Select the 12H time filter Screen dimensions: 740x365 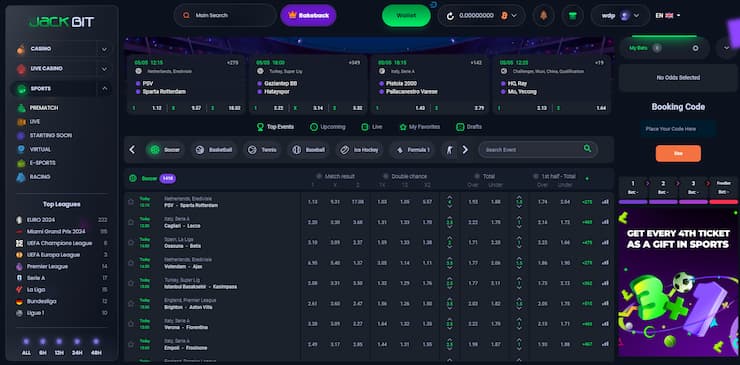click(x=59, y=347)
